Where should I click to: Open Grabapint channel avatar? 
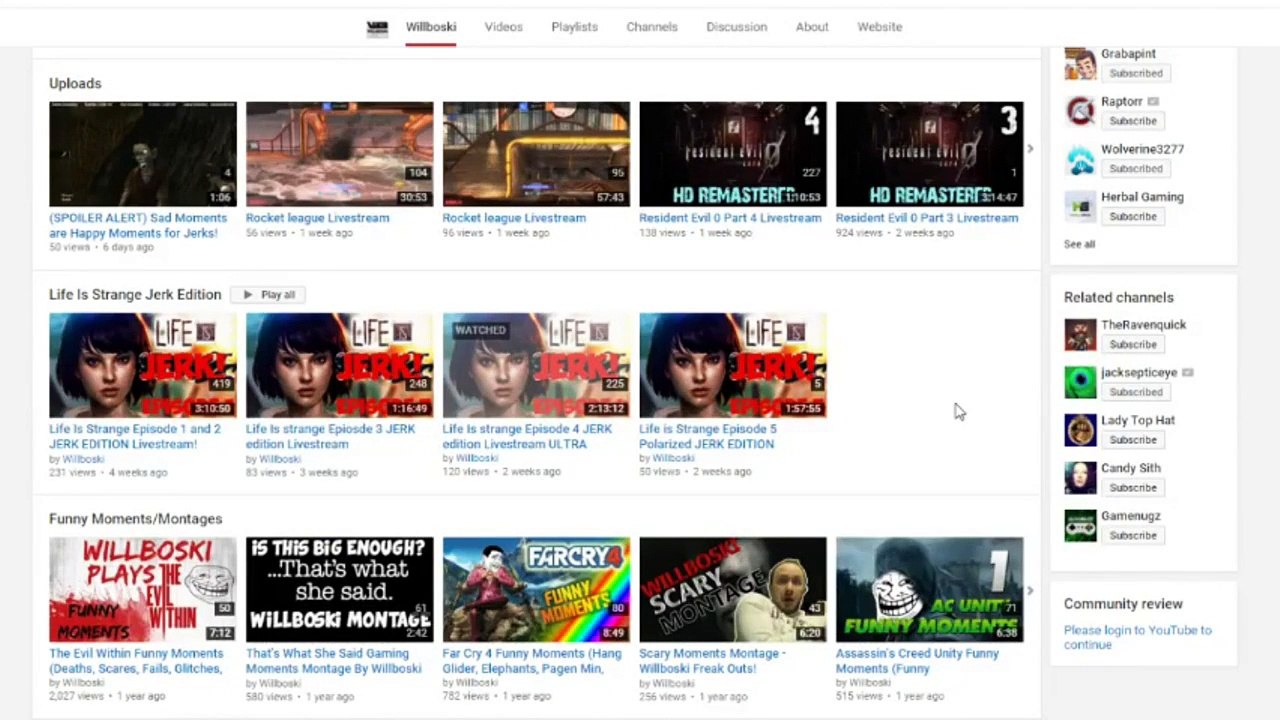tap(1080, 64)
